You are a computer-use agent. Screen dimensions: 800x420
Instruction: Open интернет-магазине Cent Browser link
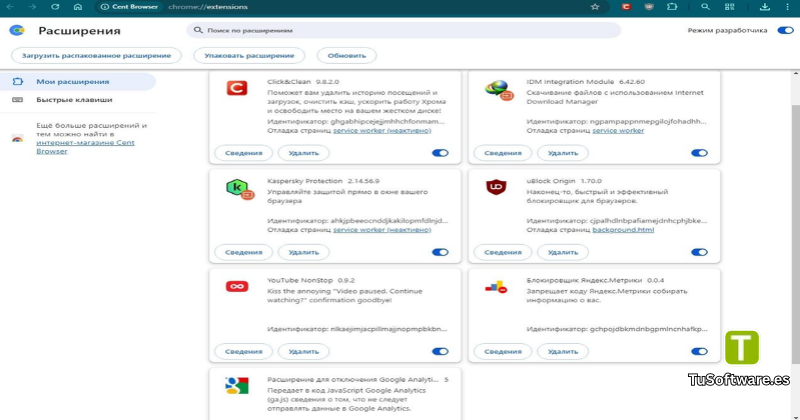click(x=85, y=146)
